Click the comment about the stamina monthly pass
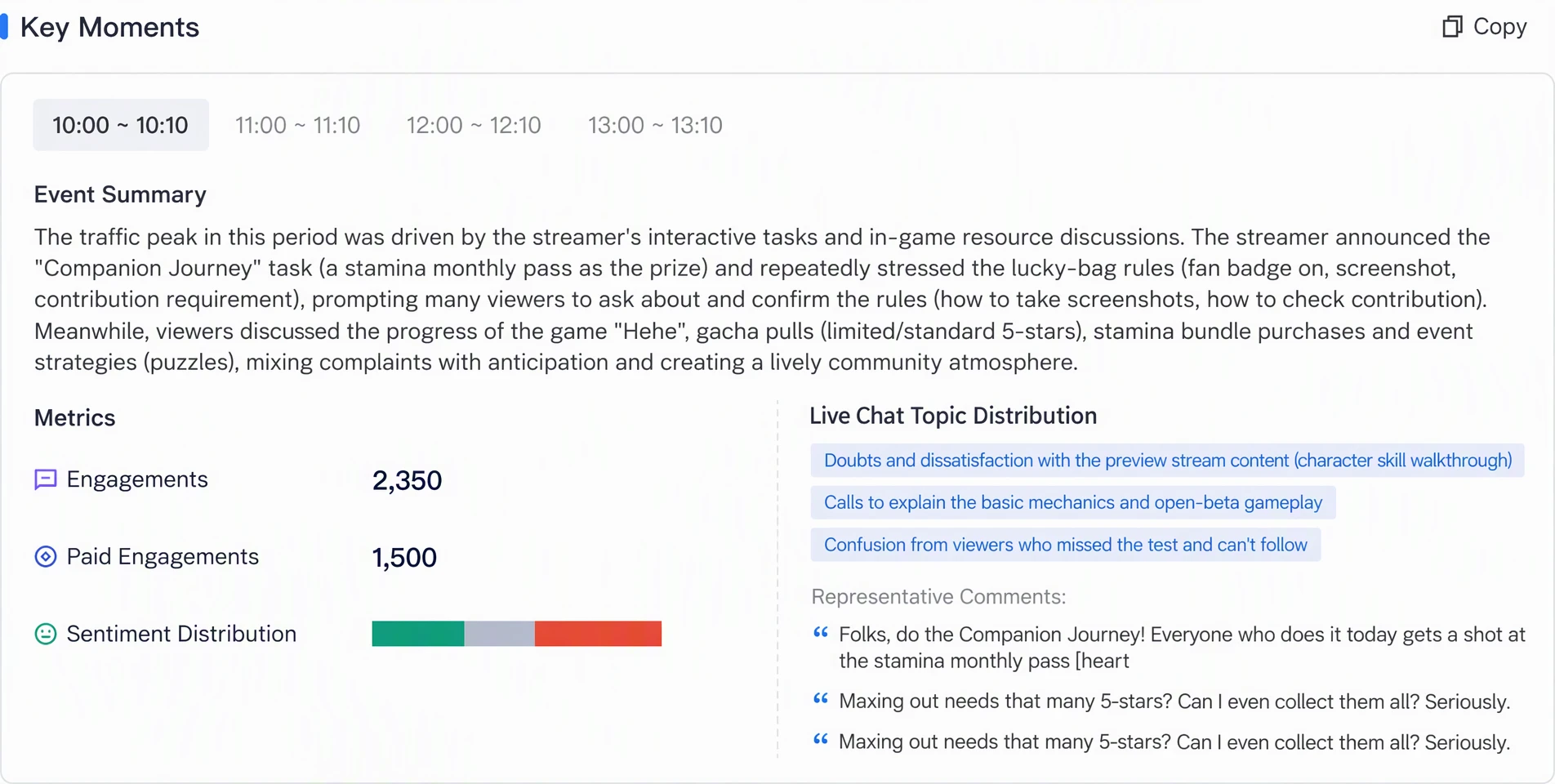Screen dimensions: 1555x784 coord(1182,648)
